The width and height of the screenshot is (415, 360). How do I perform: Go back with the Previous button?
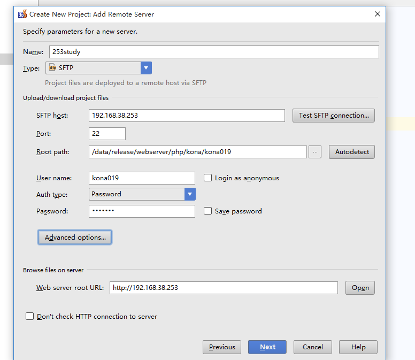click(222, 347)
